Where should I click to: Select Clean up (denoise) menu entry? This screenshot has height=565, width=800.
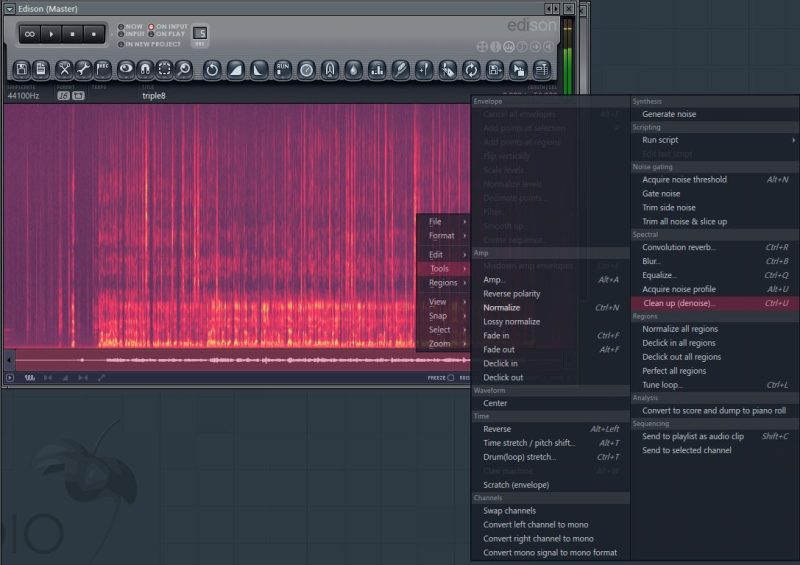pos(715,303)
